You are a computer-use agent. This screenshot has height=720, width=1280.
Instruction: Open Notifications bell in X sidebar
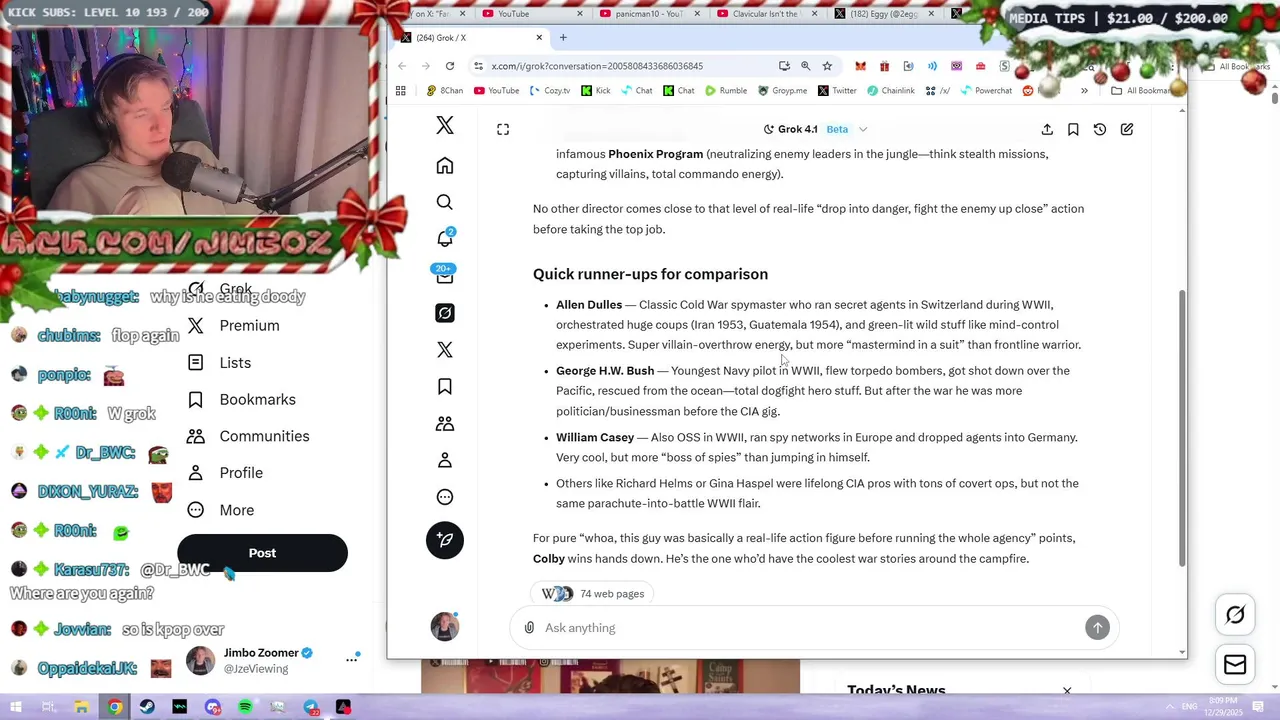point(445,239)
